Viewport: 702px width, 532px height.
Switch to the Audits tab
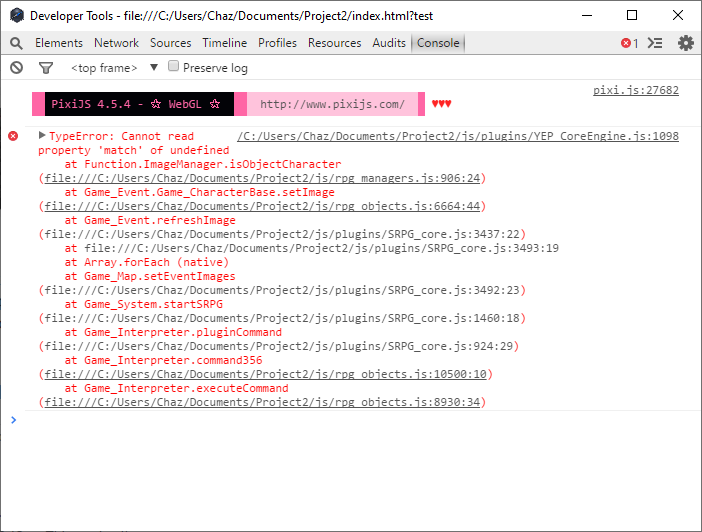(389, 43)
